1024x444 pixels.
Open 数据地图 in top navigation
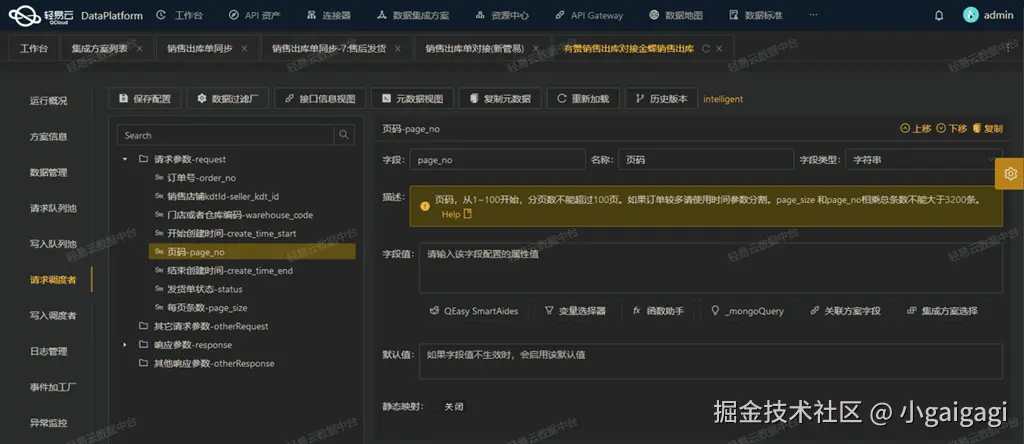coord(676,15)
